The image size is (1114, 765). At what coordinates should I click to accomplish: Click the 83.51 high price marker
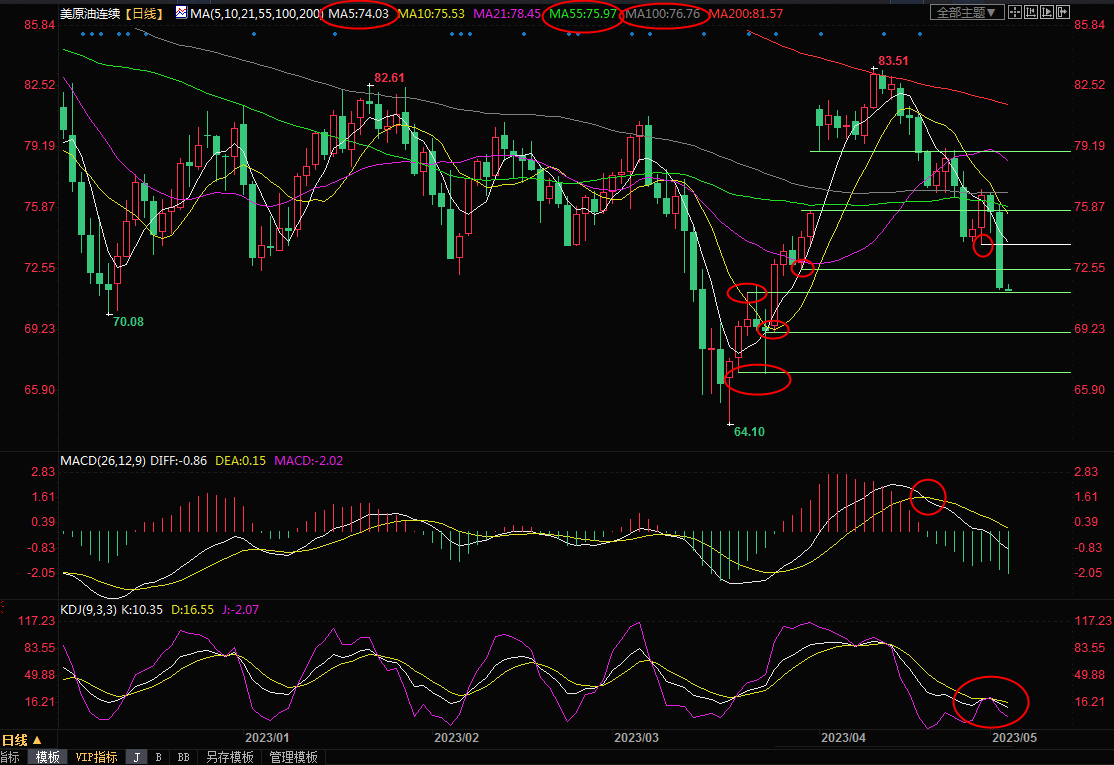[894, 61]
